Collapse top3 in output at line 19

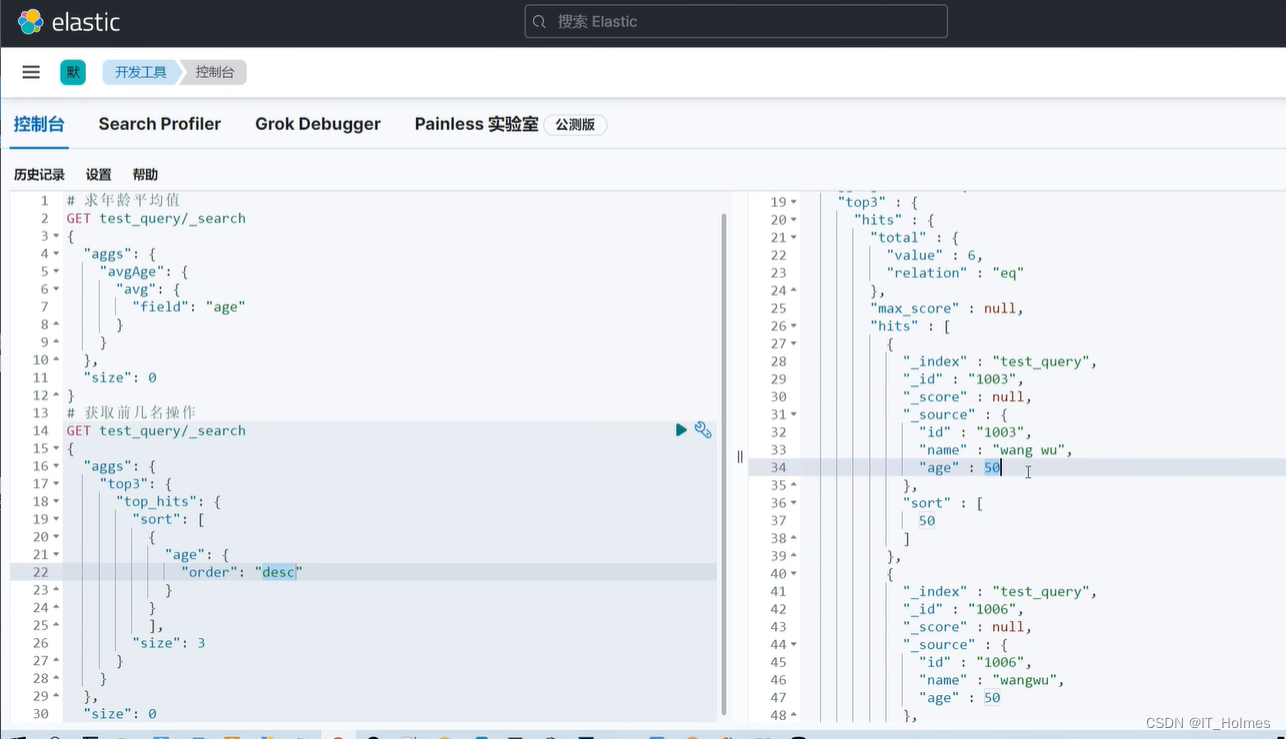pyautogui.click(x=794, y=202)
